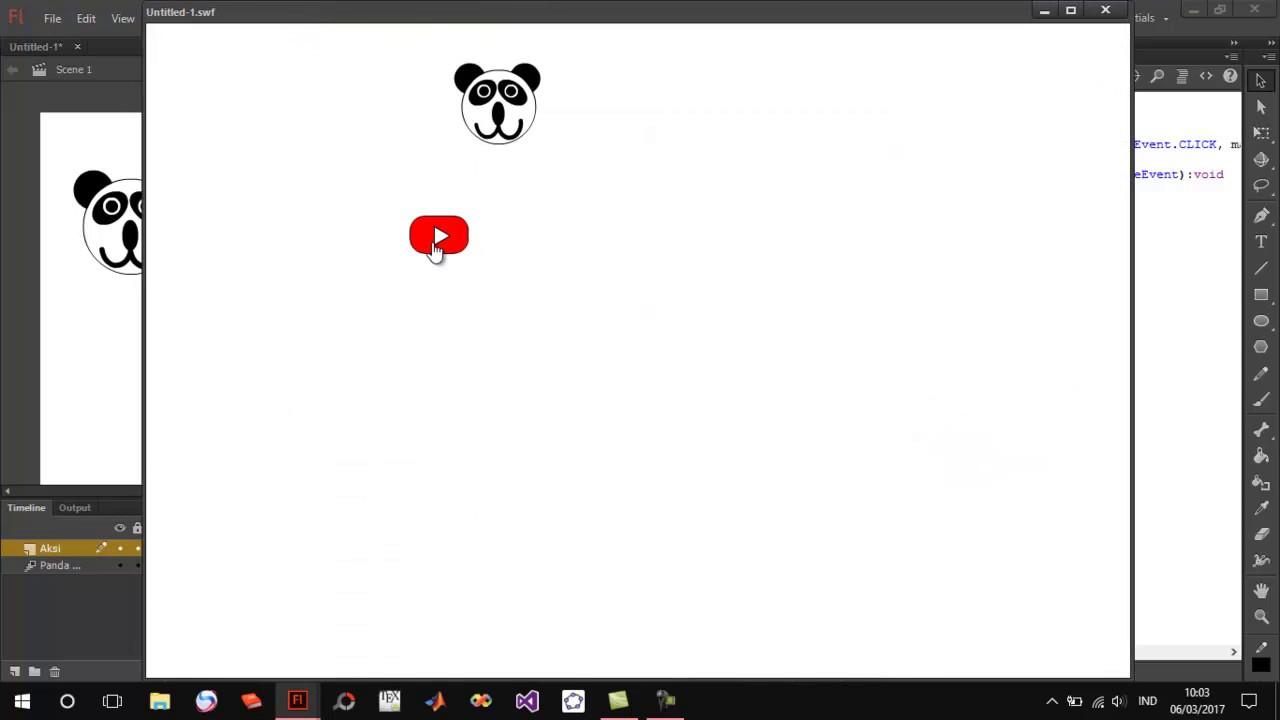Click the Delete layer trash icon
The width and height of the screenshot is (1280, 720).
(x=54, y=672)
